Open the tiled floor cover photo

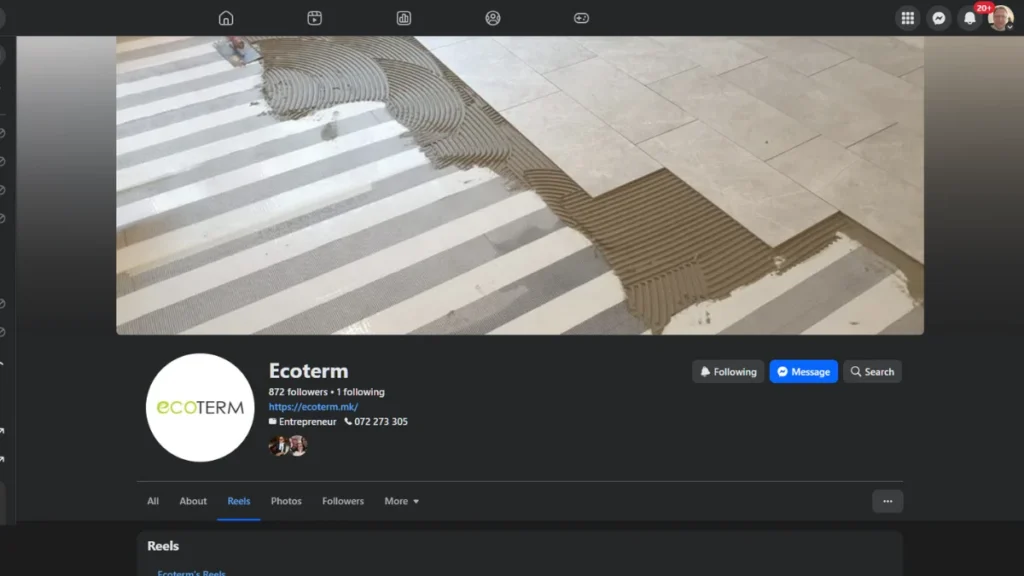pyautogui.click(x=520, y=185)
